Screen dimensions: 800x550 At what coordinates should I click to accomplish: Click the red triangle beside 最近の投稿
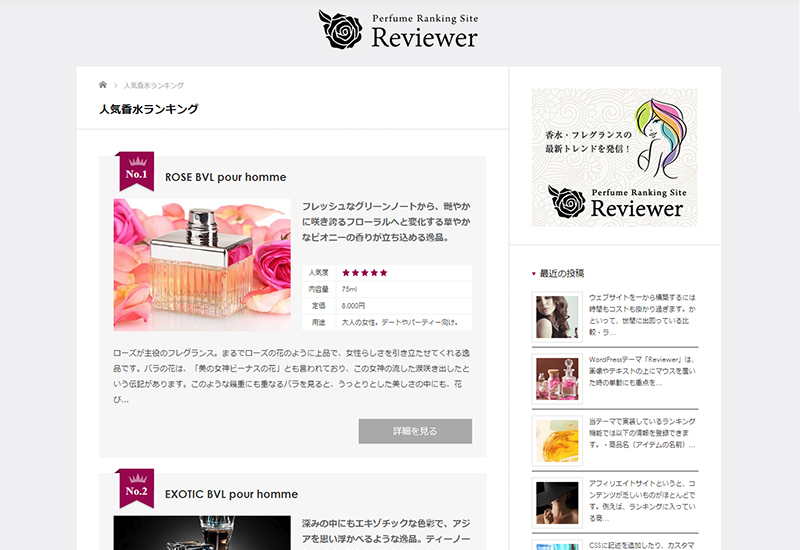[x=534, y=274]
